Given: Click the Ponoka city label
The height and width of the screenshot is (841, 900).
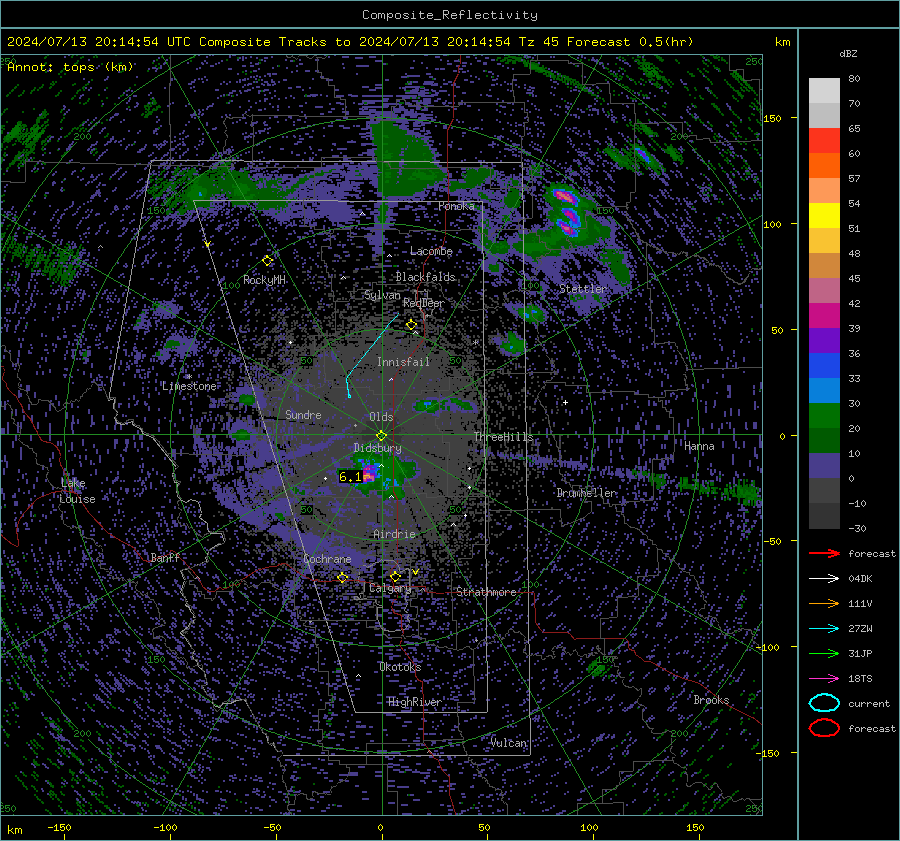Looking at the screenshot, I should [x=456, y=206].
